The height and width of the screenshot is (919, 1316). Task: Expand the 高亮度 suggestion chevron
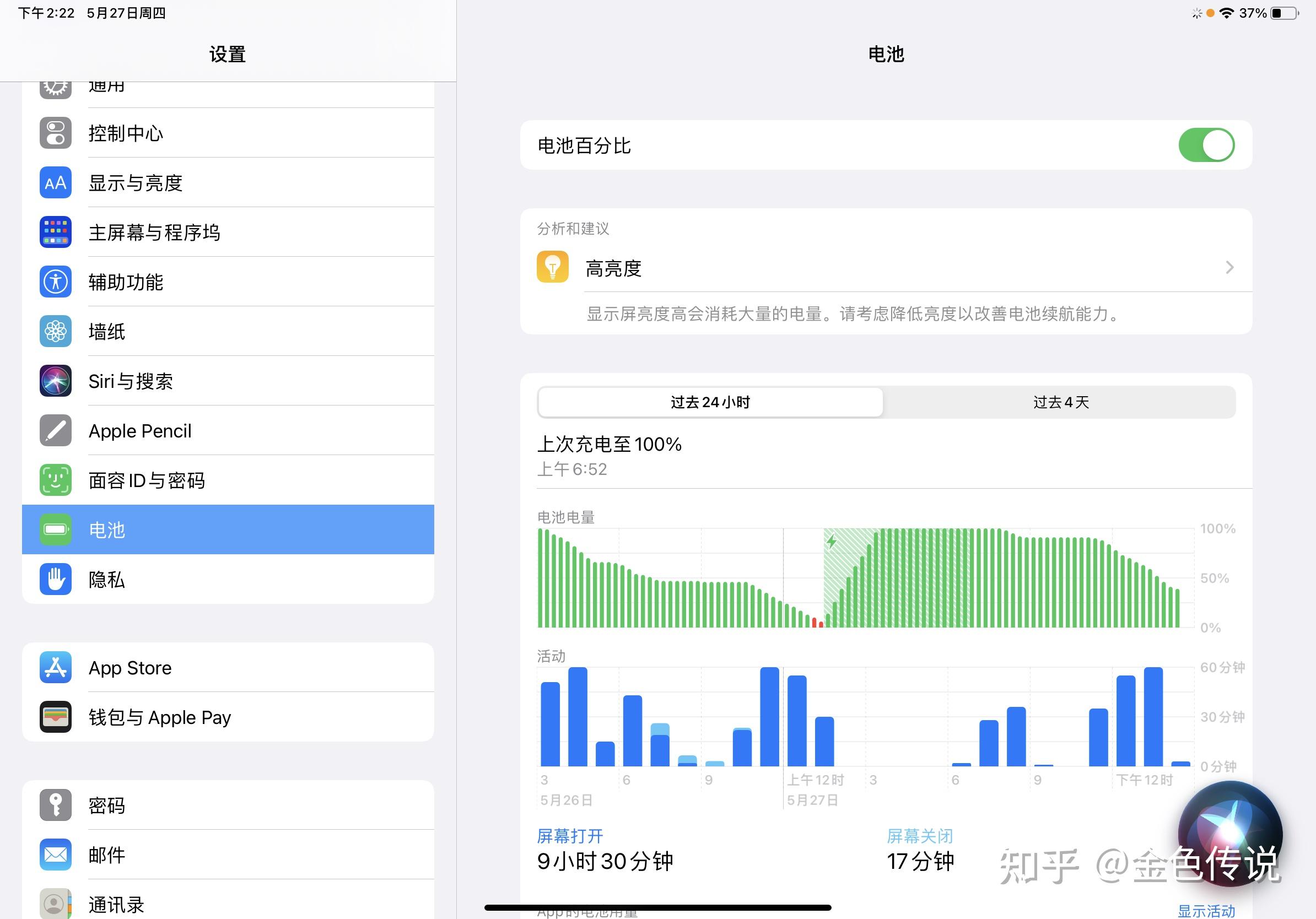[1229, 267]
